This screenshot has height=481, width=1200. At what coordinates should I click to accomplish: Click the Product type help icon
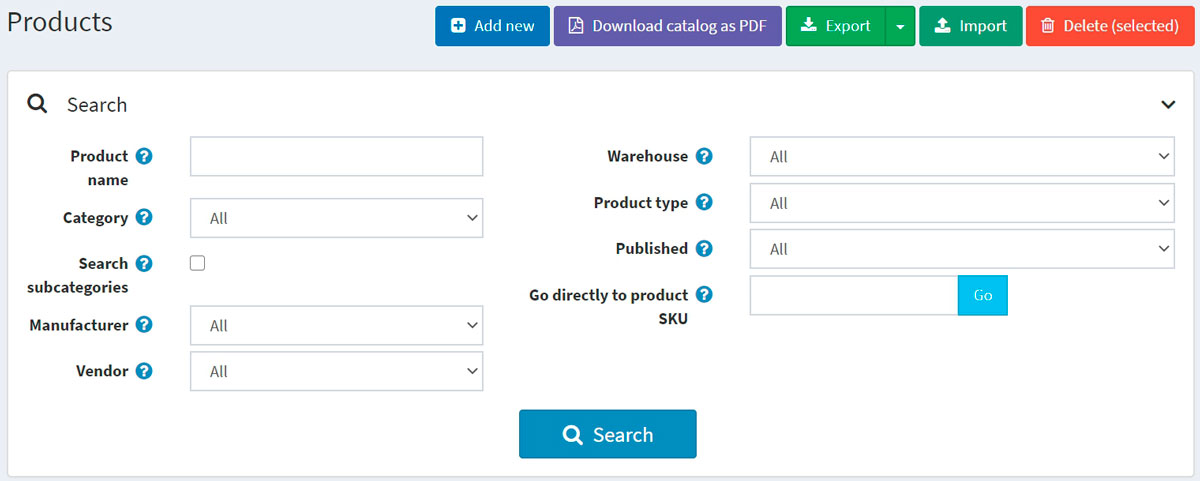704,202
